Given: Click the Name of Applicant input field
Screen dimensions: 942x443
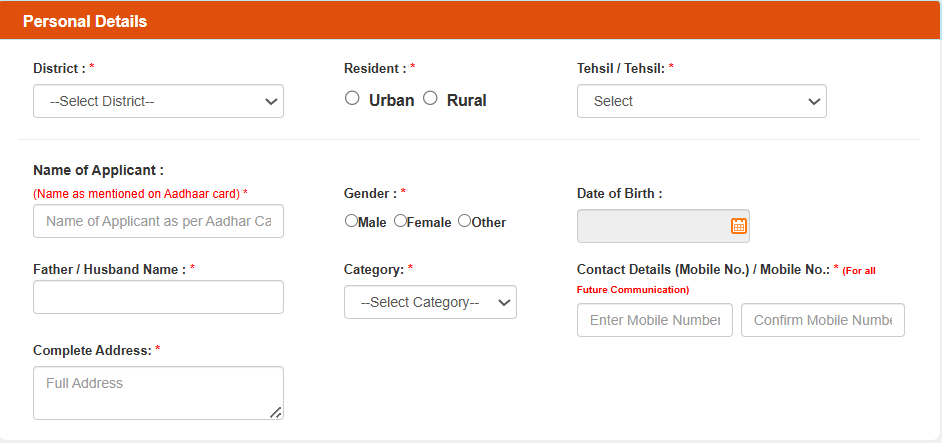Looking at the screenshot, I should (159, 221).
